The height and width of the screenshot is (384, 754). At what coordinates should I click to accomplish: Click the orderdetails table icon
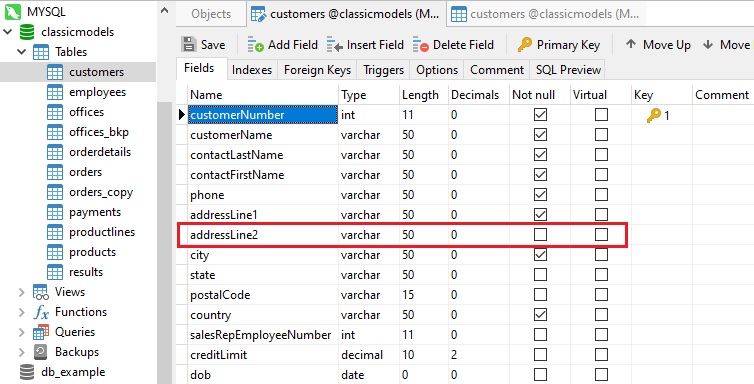[x=55, y=152]
